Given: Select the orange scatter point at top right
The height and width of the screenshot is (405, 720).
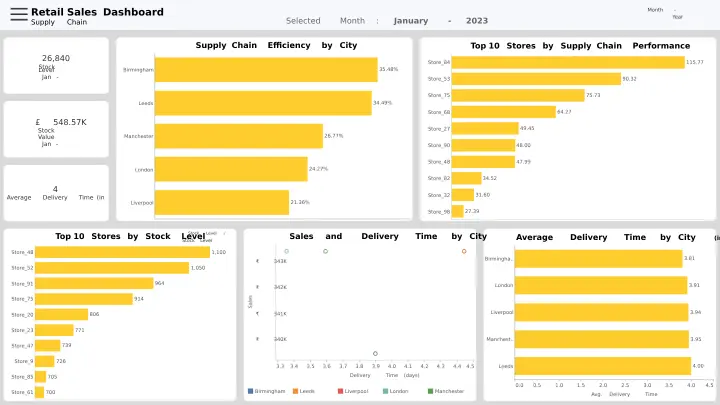Looking at the screenshot, I should [x=464, y=251].
